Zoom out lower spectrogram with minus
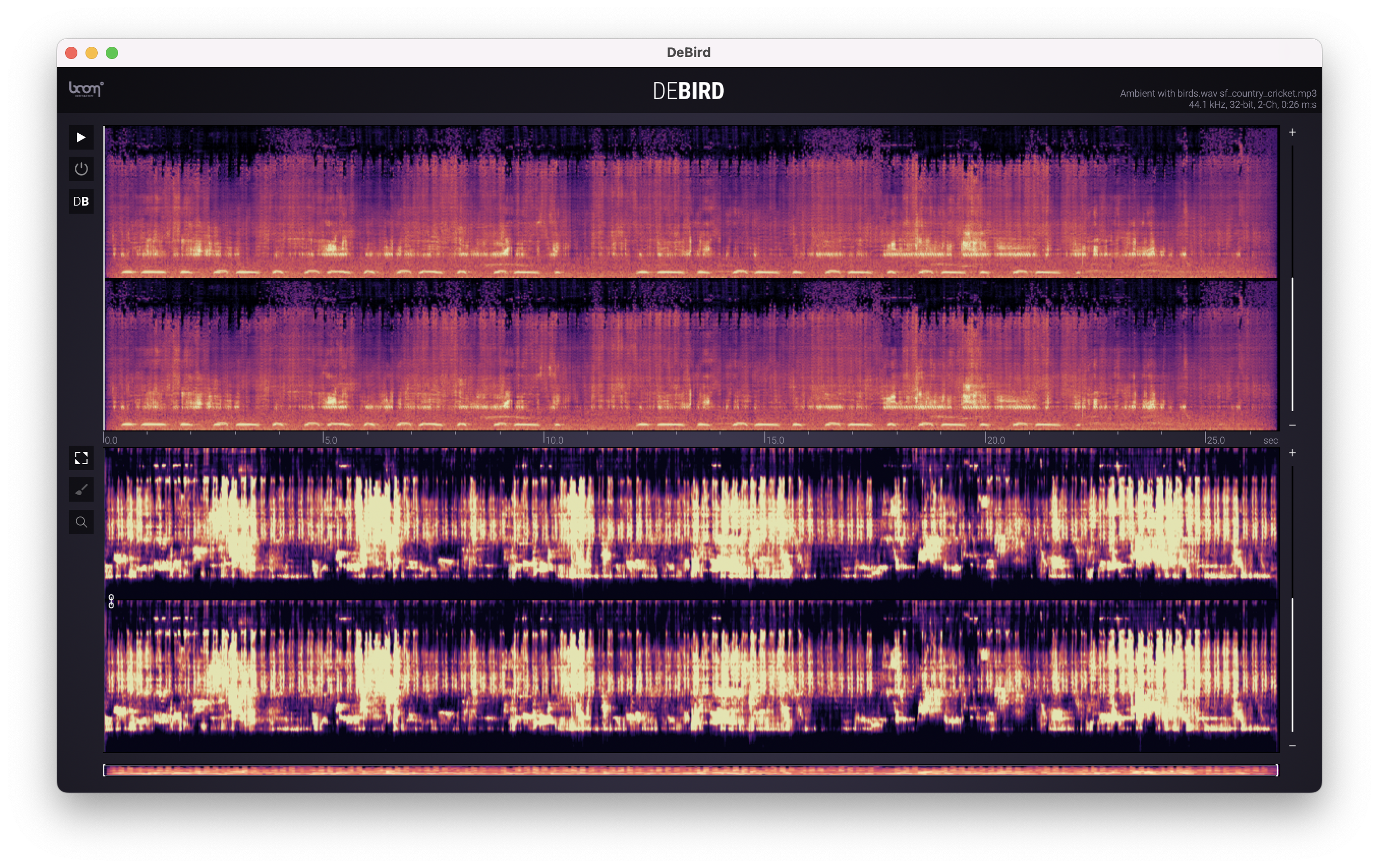The width and height of the screenshot is (1379, 868). click(x=1292, y=746)
